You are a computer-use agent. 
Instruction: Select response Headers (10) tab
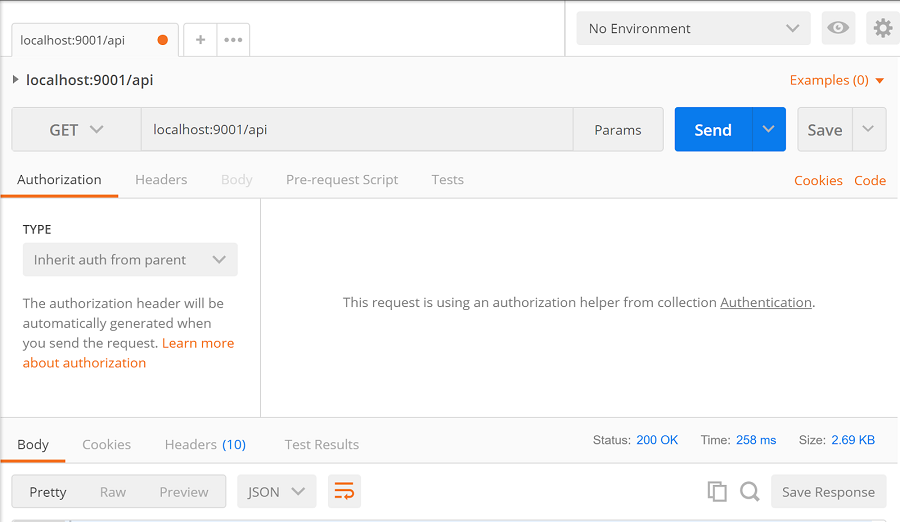(x=205, y=444)
